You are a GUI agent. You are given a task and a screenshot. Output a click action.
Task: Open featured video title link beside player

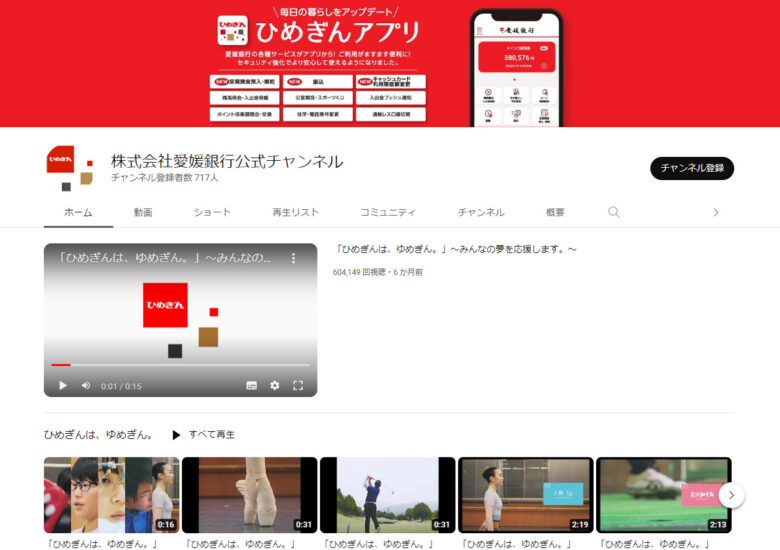(x=455, y=249)
